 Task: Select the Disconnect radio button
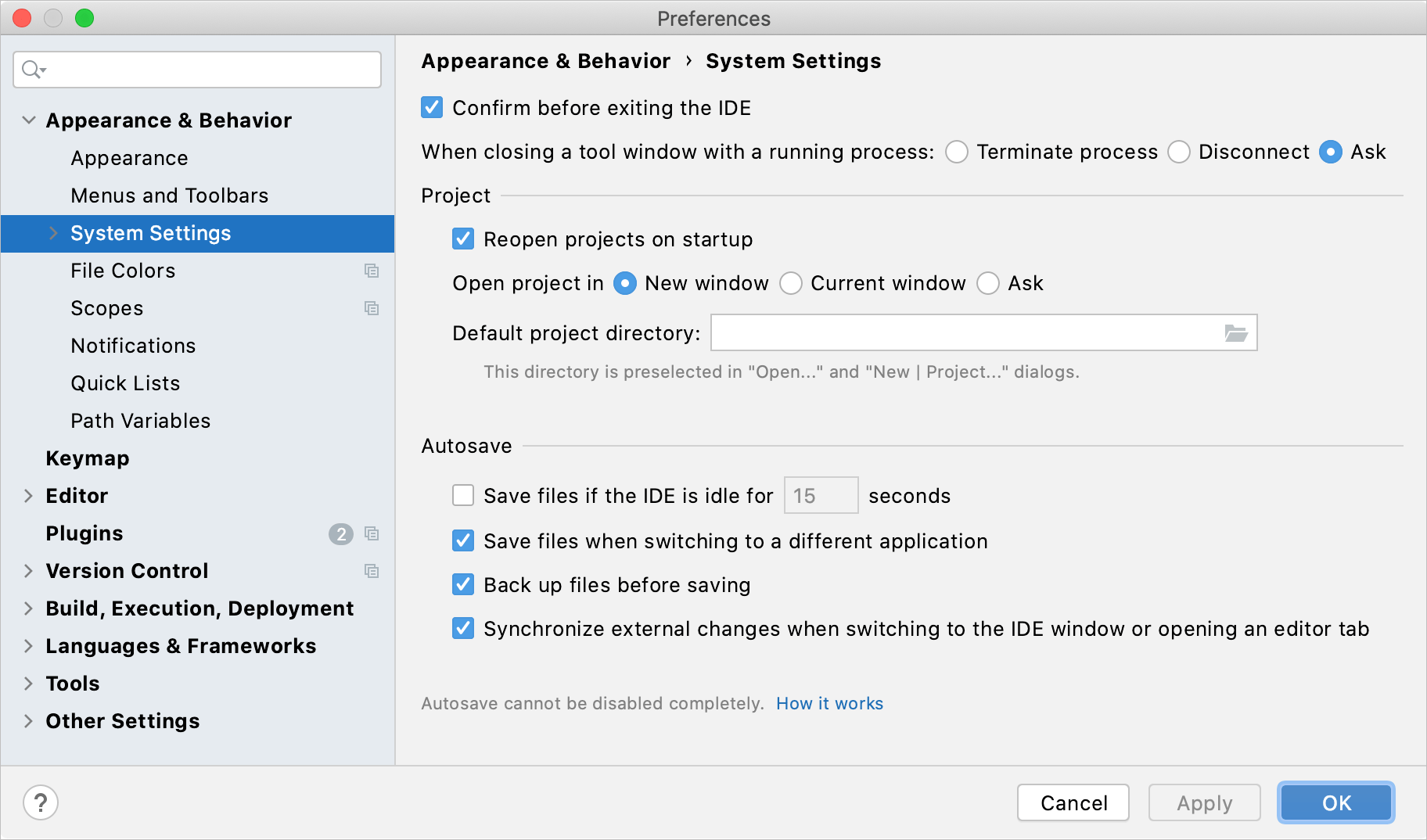coord(1179,152)
